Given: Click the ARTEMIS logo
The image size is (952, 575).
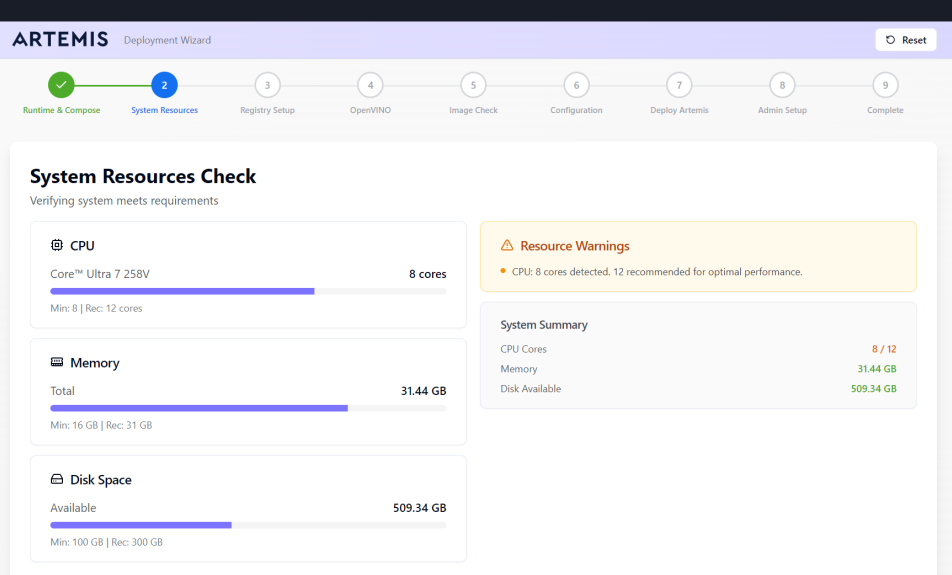Looking at the screenshot, I should (60, 40).
